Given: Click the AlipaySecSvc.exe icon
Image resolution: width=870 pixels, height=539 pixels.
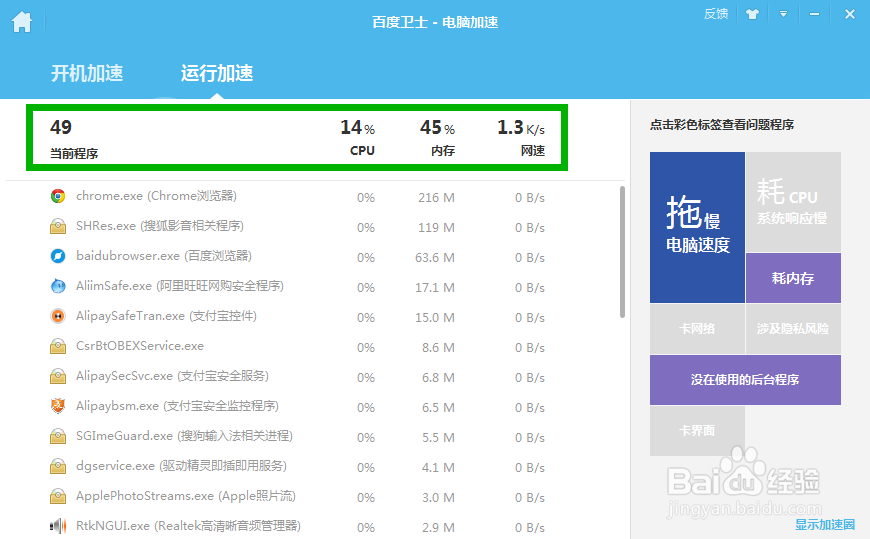Looking at the screenshot, I should pyautogui.click(x=58, y=376).
